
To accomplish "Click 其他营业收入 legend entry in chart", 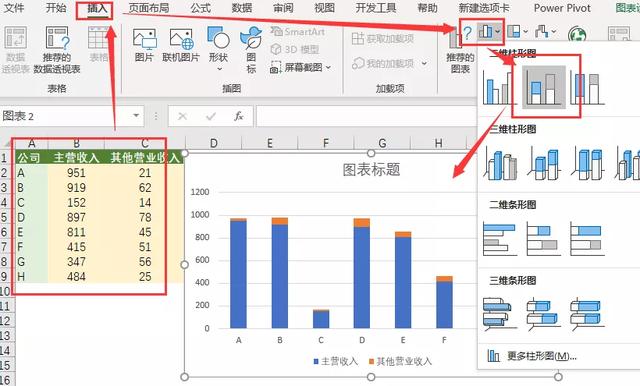I will tap(400, 362).
